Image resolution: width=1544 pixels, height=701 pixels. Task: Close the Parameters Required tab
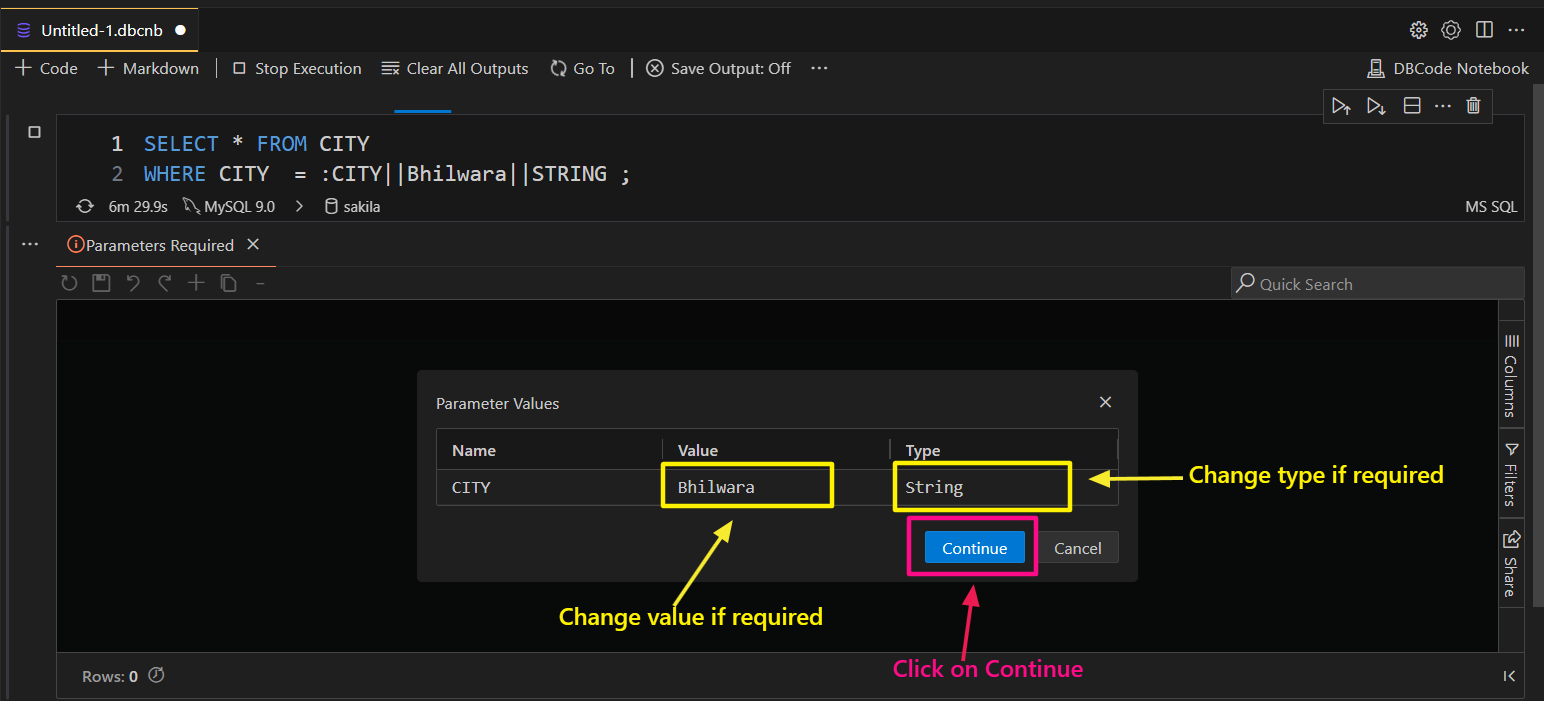coord(253,244)
